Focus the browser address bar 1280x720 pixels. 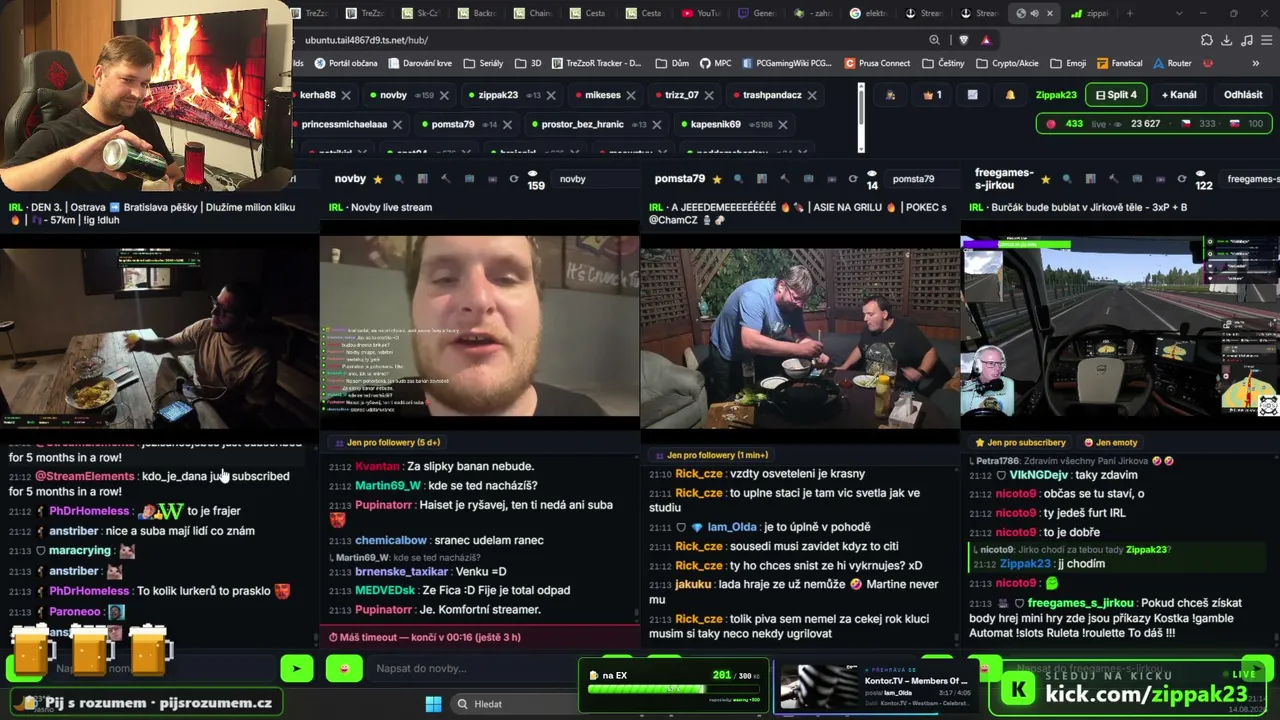610,40
